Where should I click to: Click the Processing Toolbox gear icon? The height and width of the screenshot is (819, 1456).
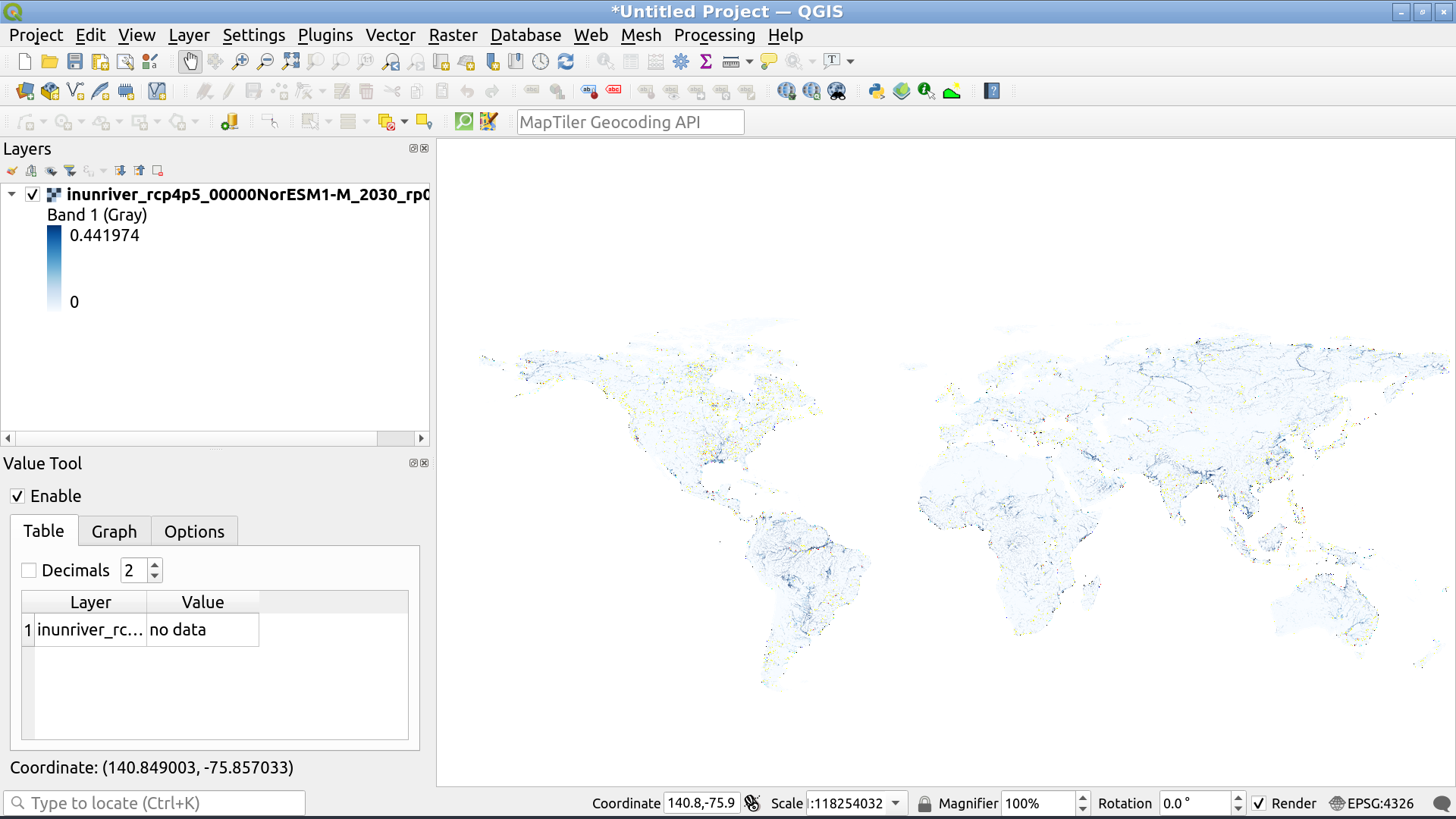click(681, 61)
